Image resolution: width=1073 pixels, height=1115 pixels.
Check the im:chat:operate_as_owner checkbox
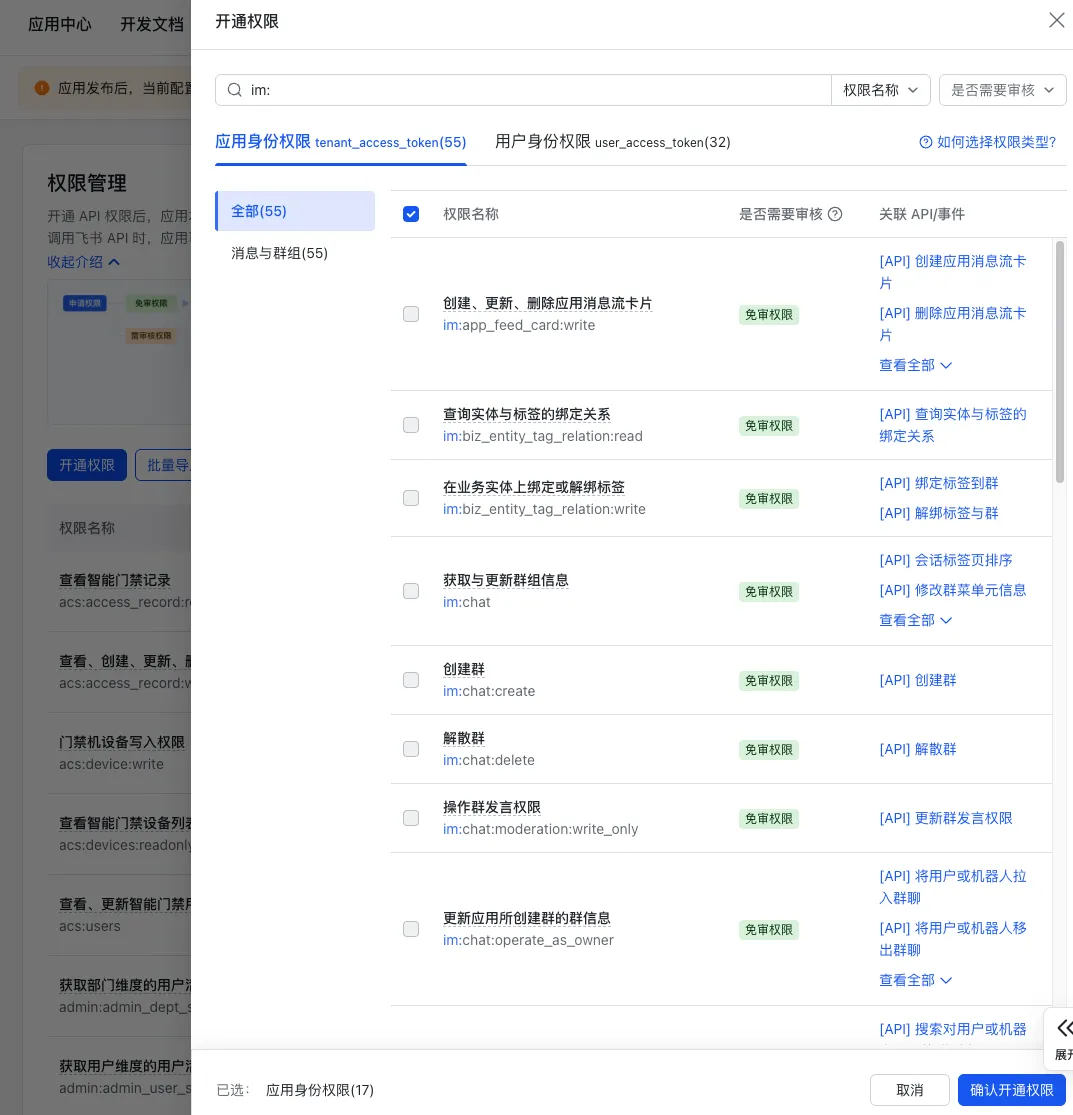(x=411, y=929)
